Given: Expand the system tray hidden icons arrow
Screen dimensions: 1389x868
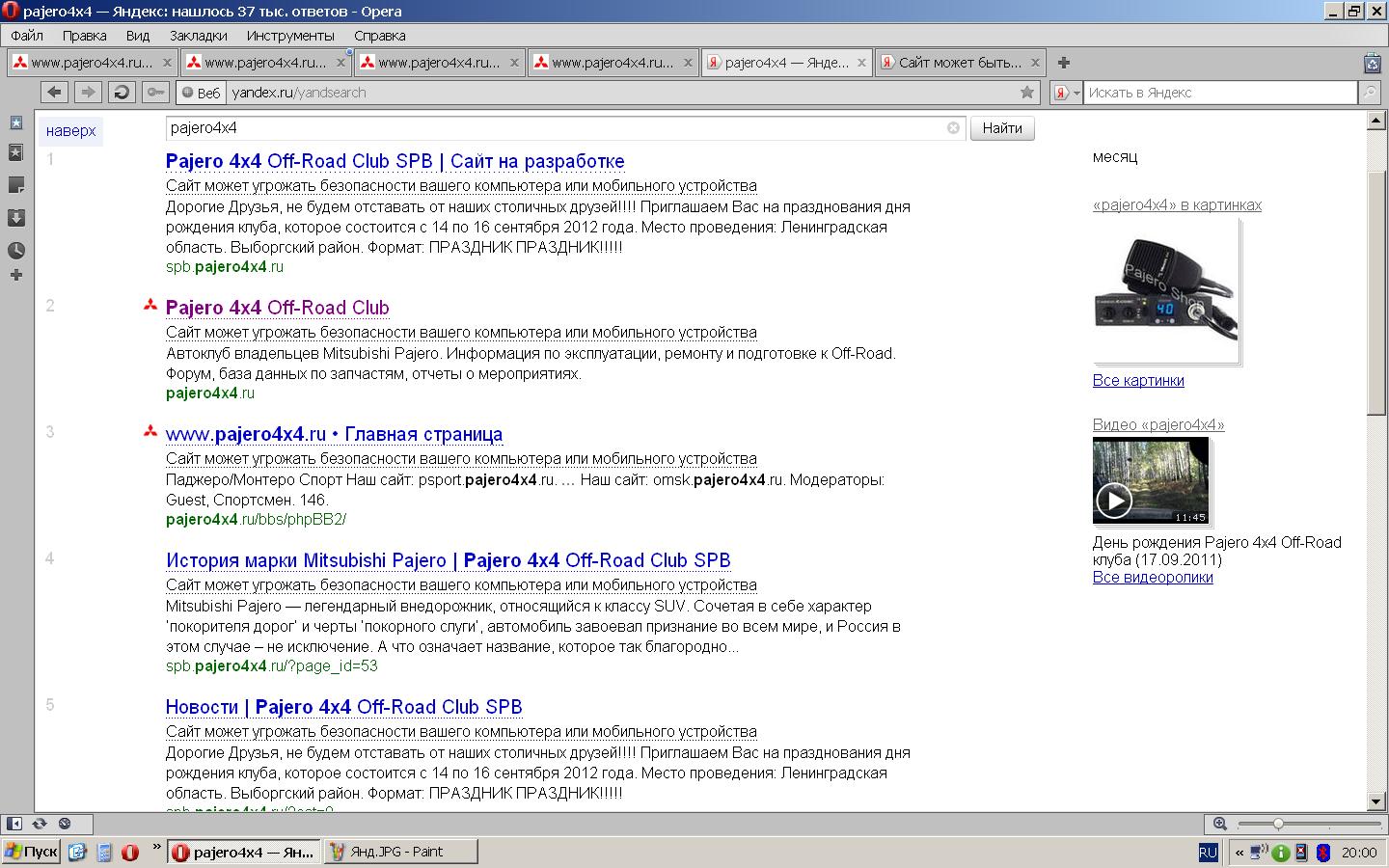Looking at the screenshot, I should click(x=1239, y=853).
